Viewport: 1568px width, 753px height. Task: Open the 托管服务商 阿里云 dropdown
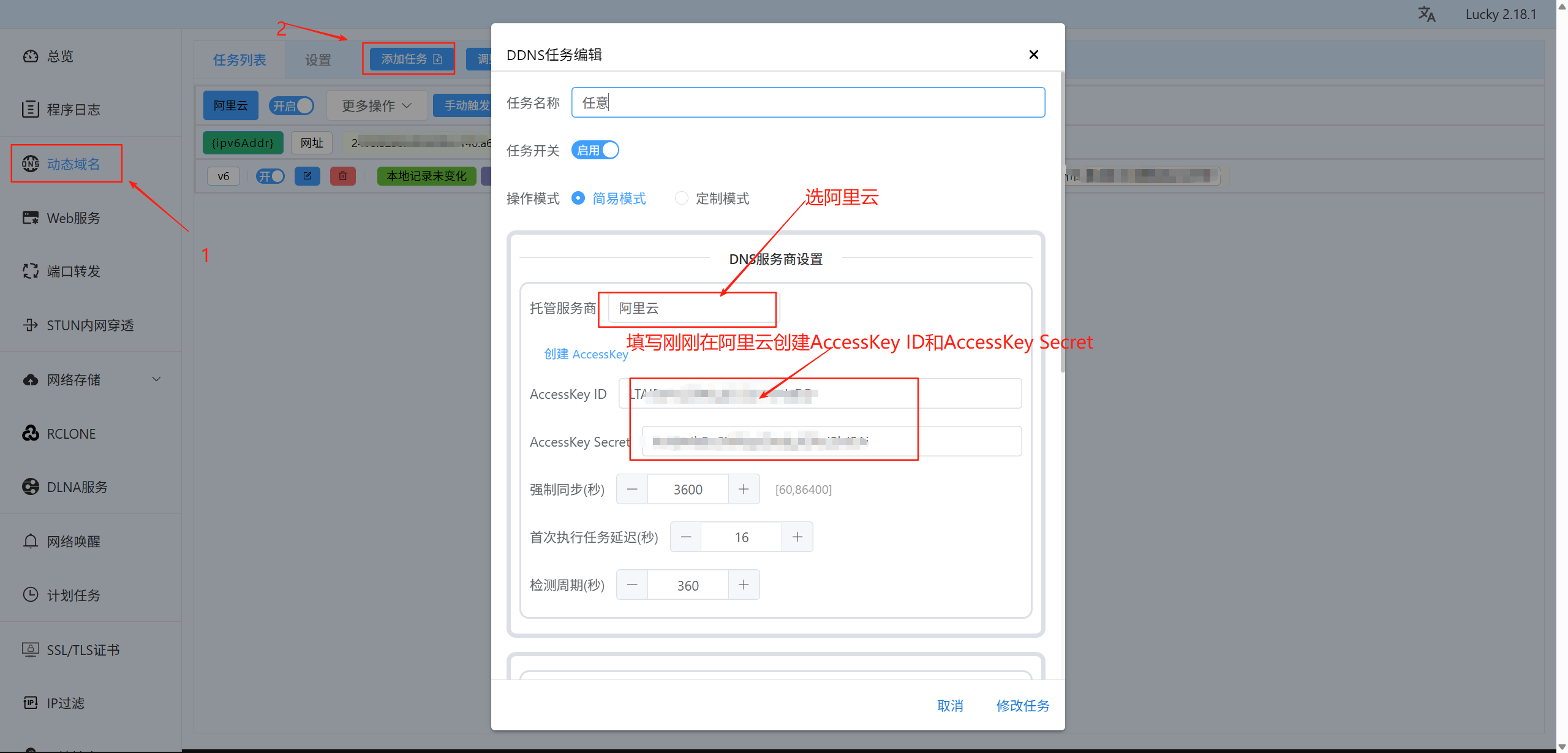692,308
